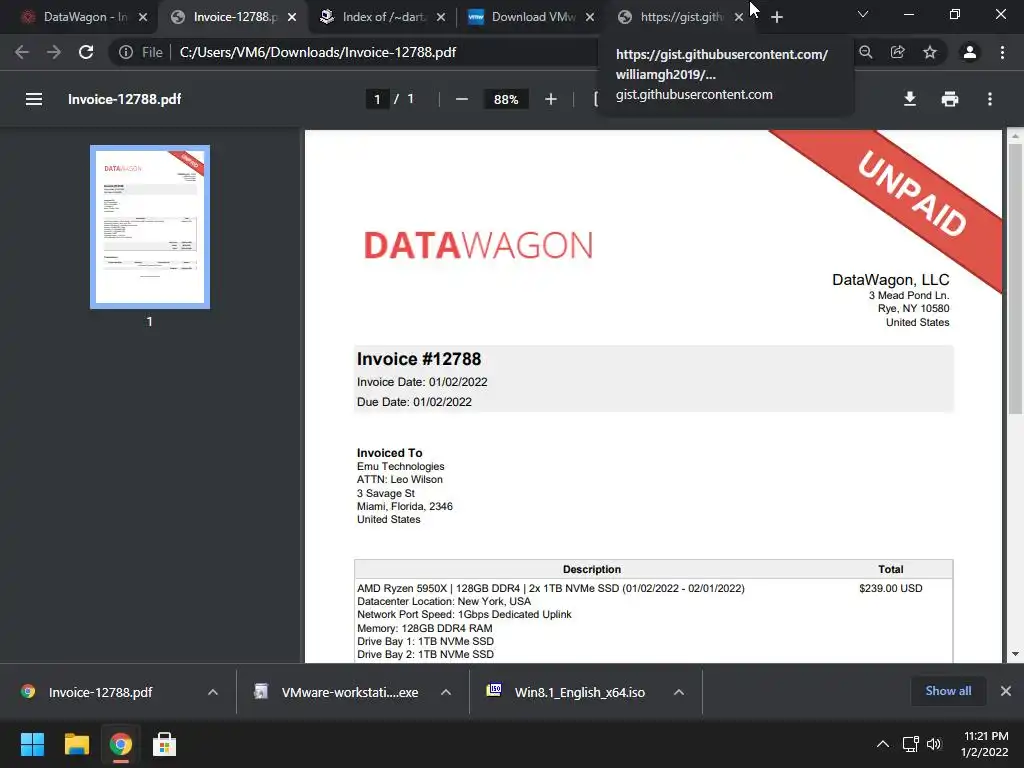Go back with browser back arrow
The width and height of the screenshot is (1024, 768).
point(22,52)
